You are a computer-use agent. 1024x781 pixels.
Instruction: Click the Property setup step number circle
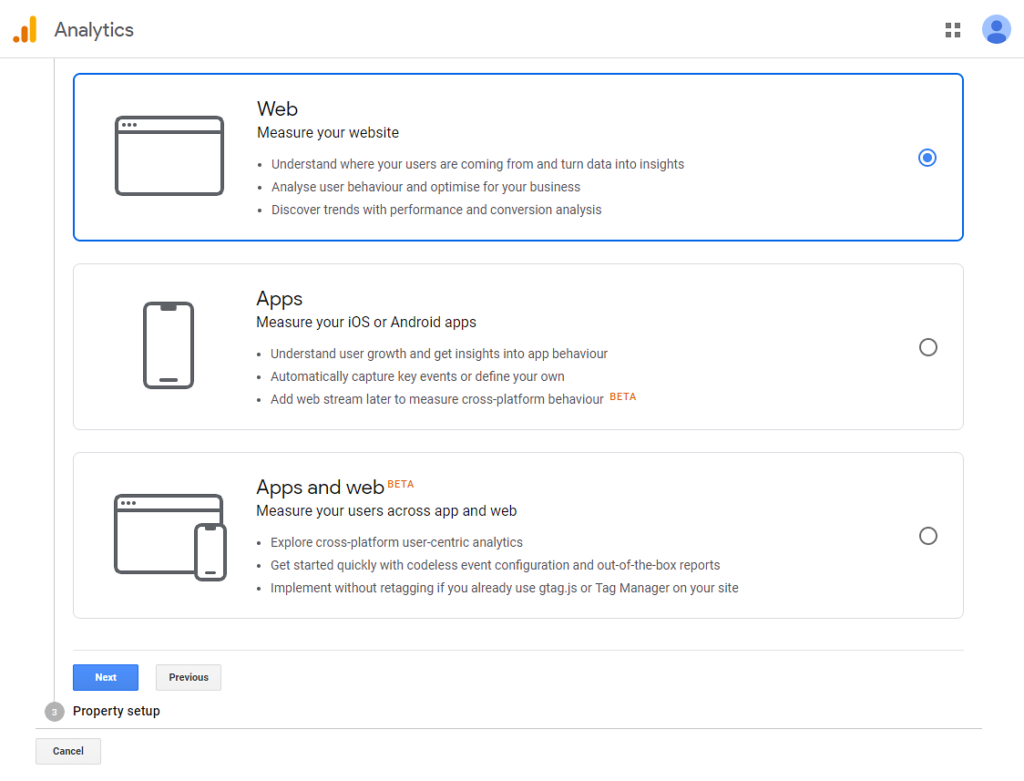[55, 711]
